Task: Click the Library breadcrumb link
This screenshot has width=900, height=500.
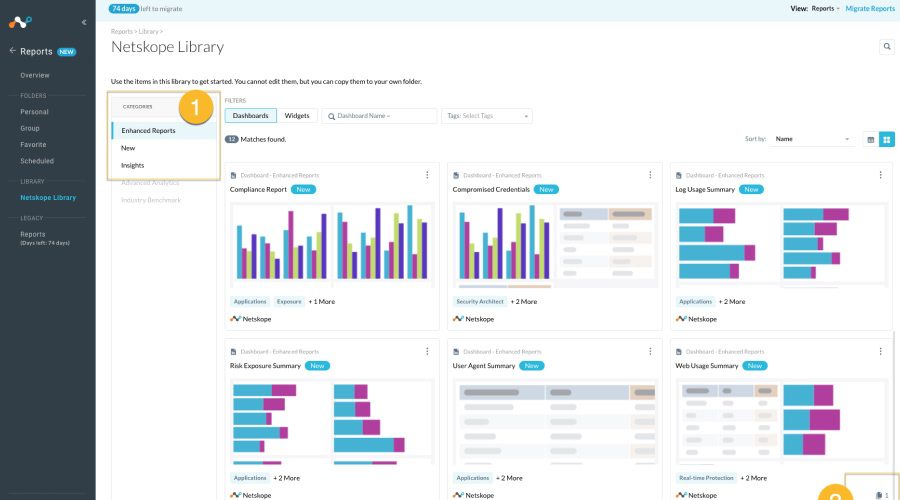Action: (148, 32)
